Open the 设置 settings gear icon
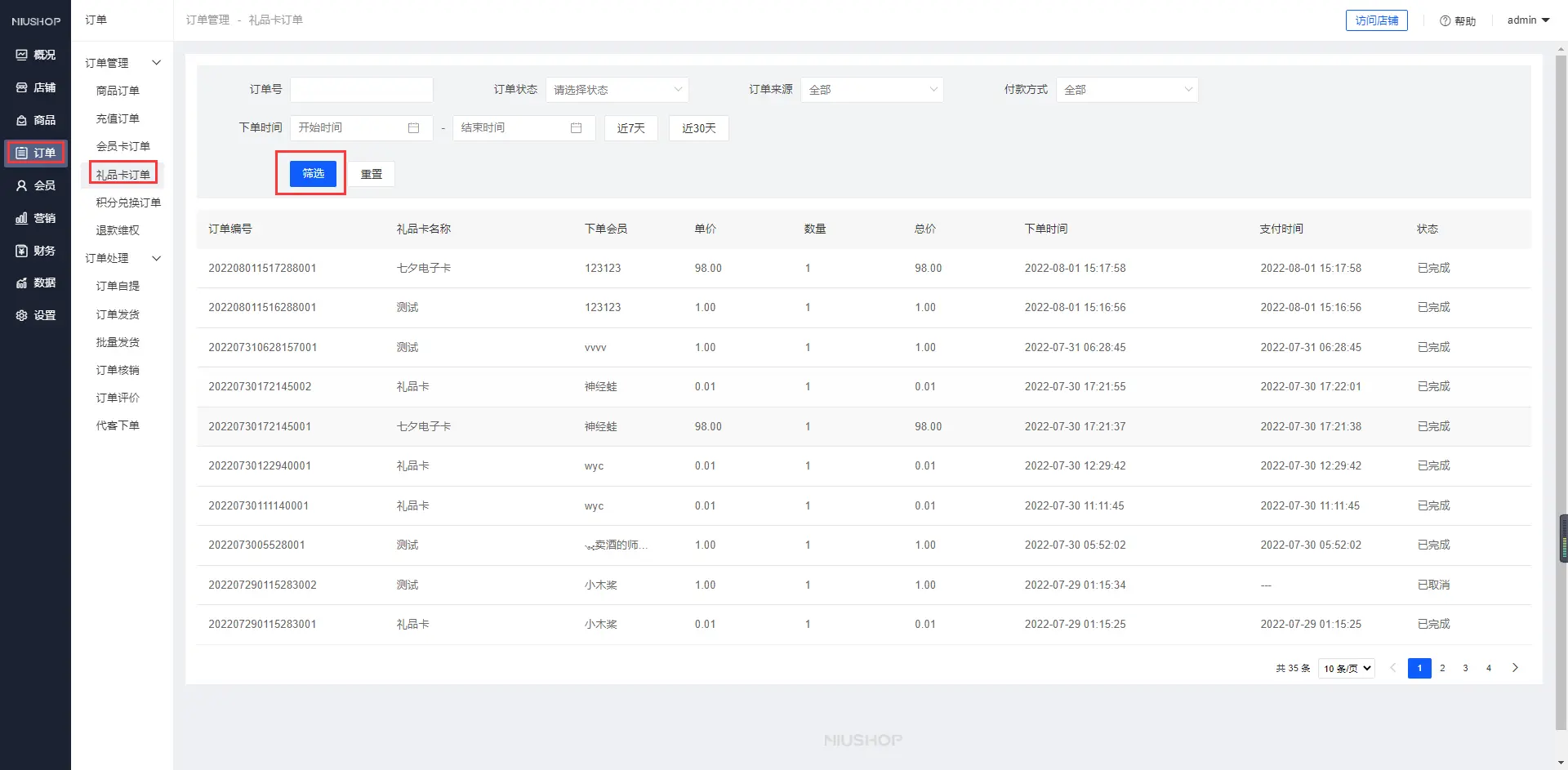Screen dimensions: 1568x770 tap(22, 315)
